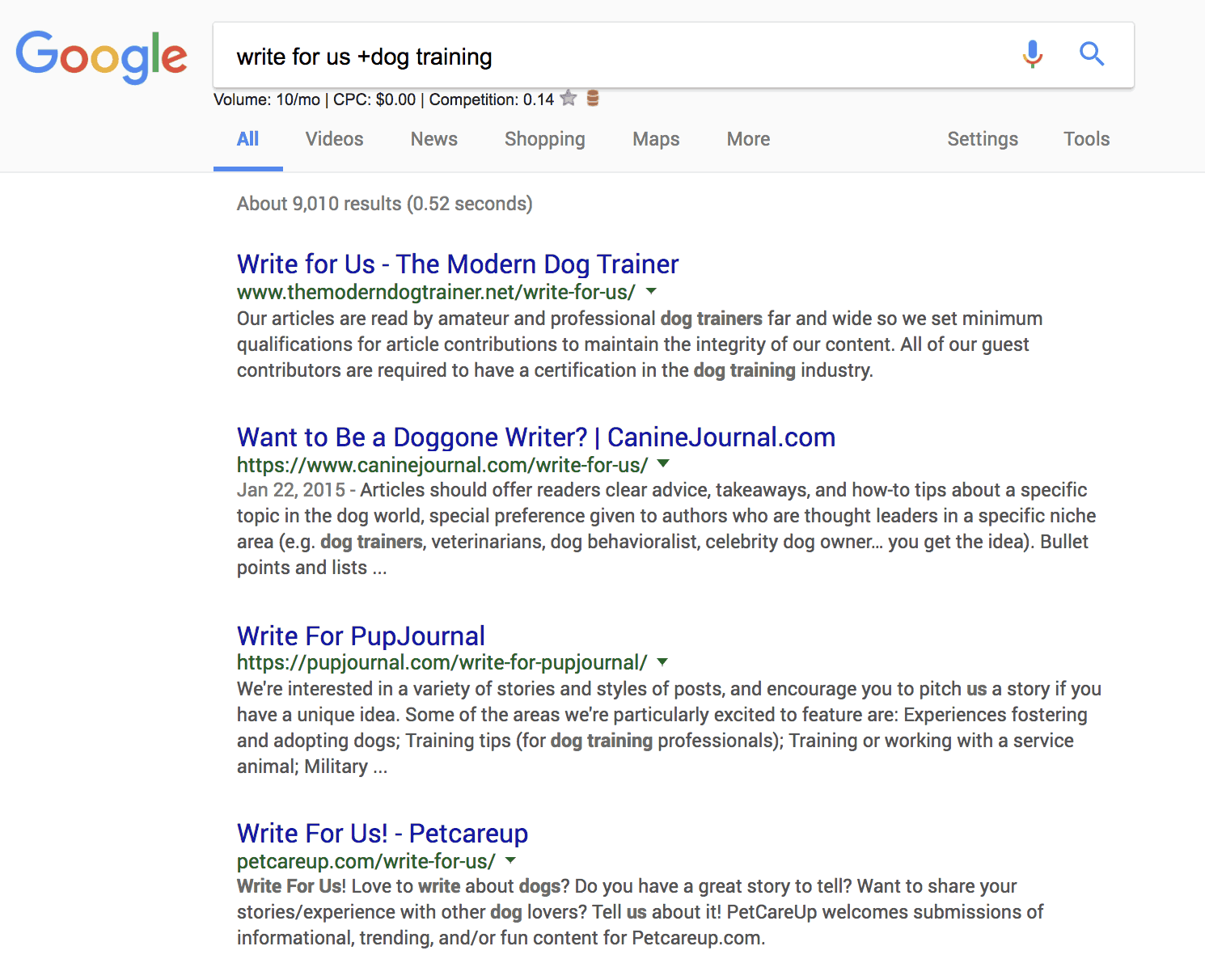This screenshot has width=1205, height=980.
Task: Open the Keywords Everywhere credits icon
Action: tap(594, 99)
